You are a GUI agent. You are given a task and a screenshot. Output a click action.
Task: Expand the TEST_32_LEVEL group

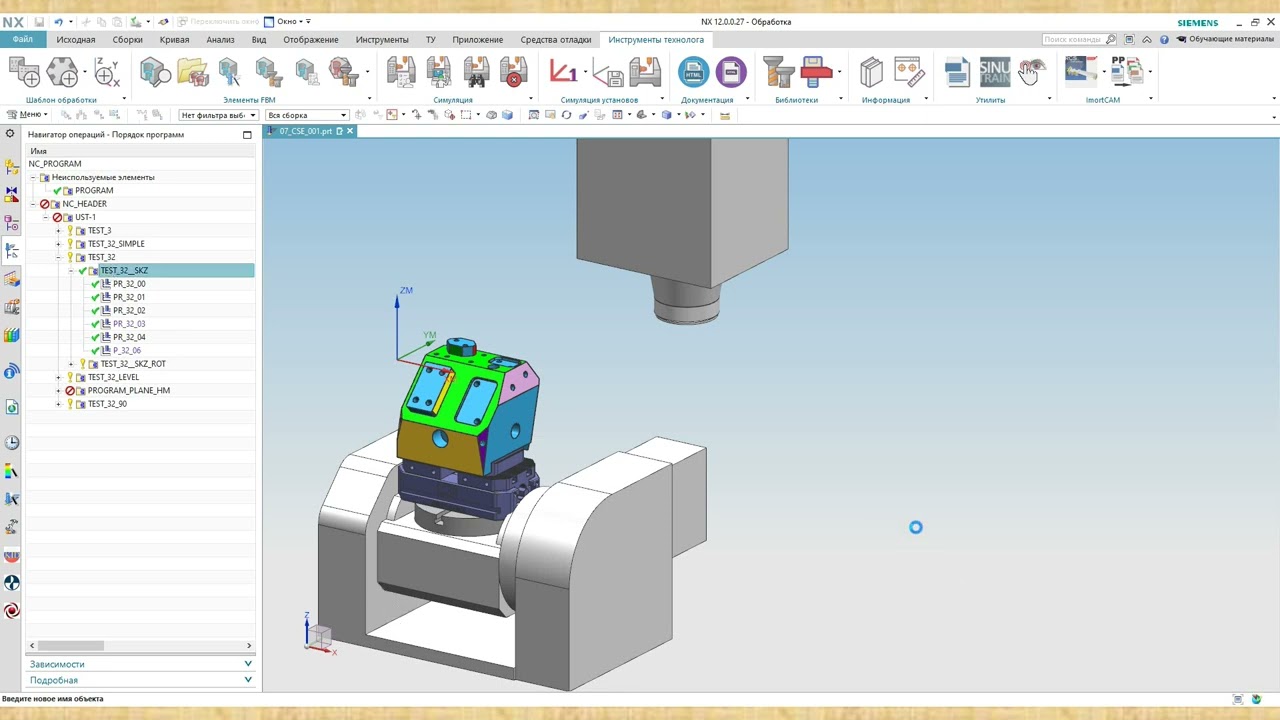tap(58, 377)
